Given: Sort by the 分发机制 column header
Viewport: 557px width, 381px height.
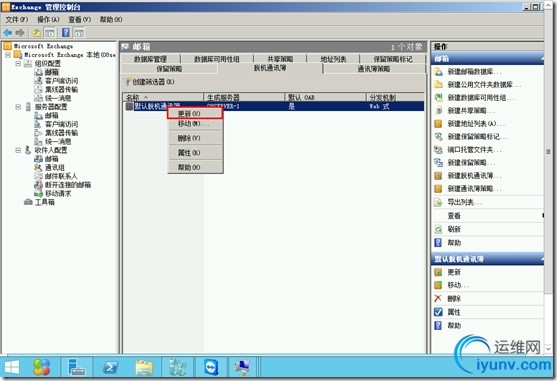Looking at the screenshot, I should pyautogui.click(x=395, y=97).
